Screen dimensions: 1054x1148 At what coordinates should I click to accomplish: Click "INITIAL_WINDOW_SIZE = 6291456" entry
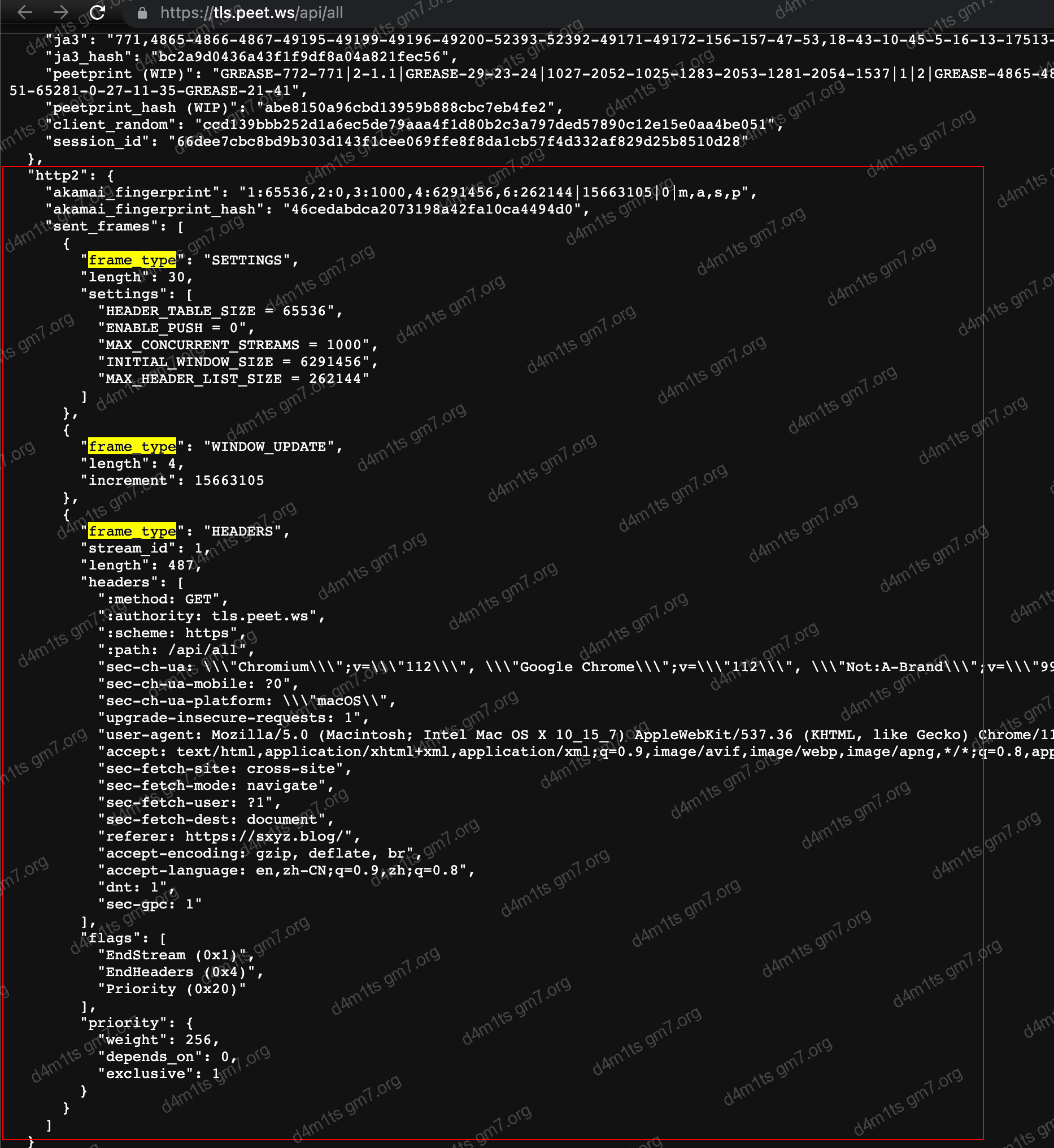(238, 362)
